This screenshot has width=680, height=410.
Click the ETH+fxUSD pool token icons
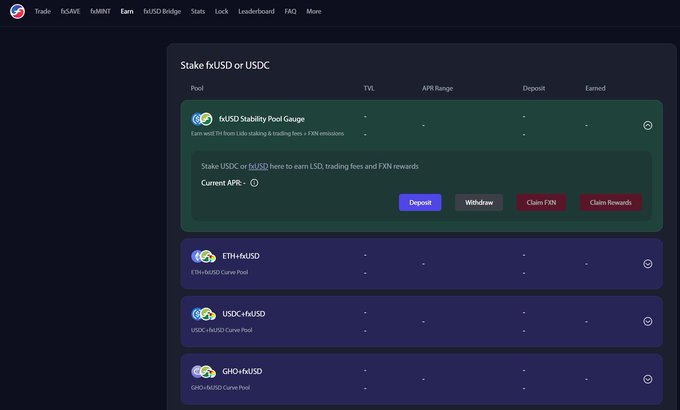203,256
